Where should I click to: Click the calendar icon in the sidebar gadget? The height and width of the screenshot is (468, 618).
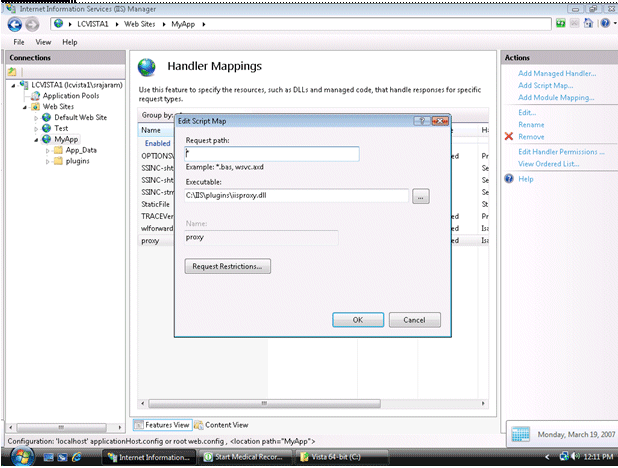click(x=521, y=434)
